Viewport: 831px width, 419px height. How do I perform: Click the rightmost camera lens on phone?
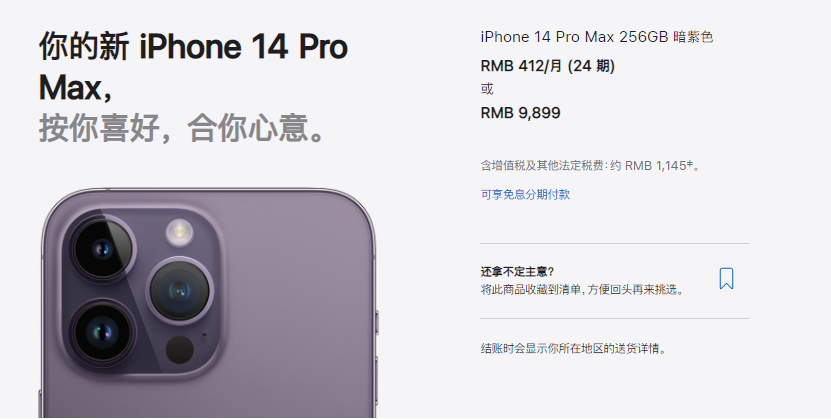point(180,290)
